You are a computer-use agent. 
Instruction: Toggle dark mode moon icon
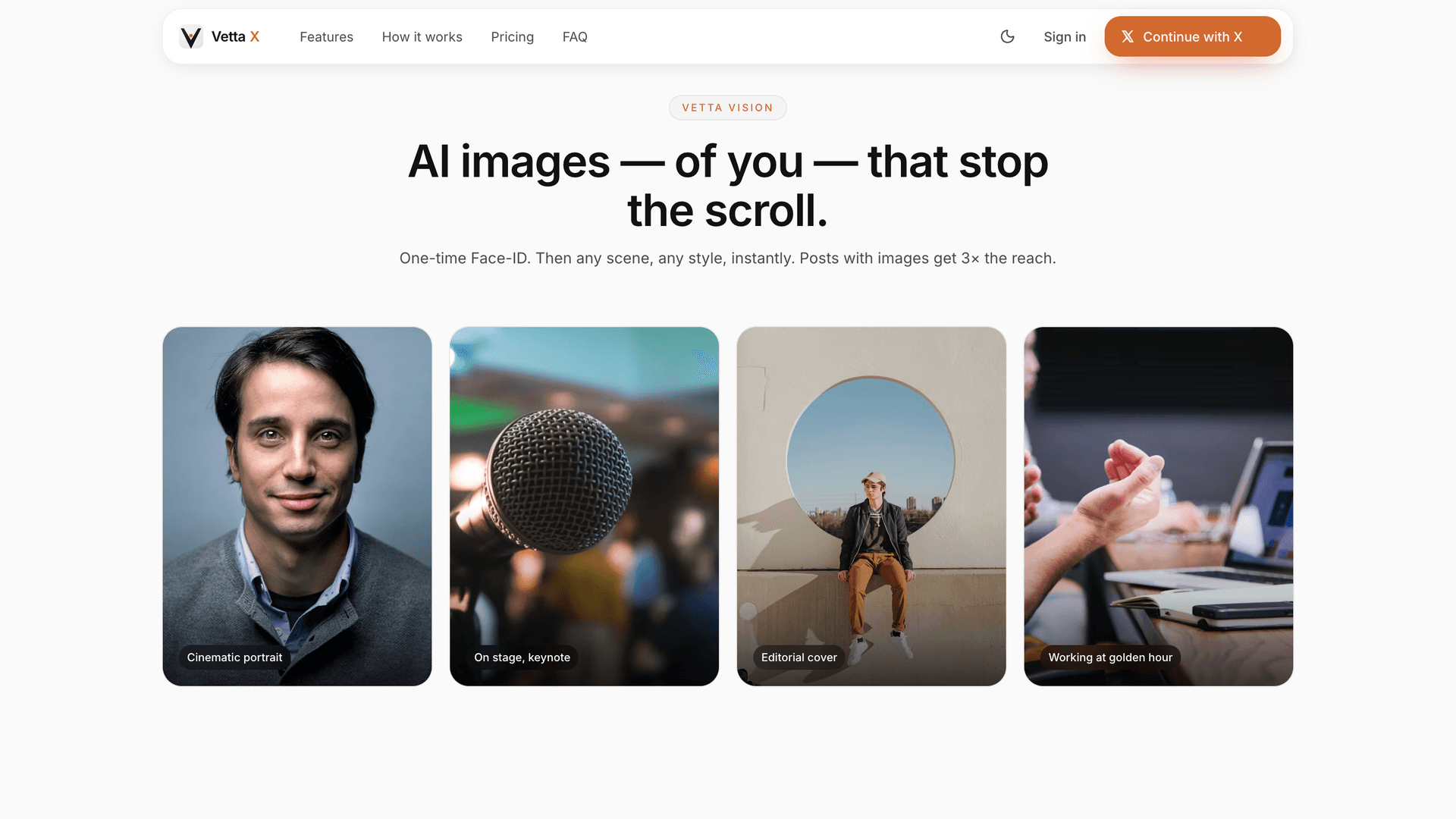click(1007, 36)
